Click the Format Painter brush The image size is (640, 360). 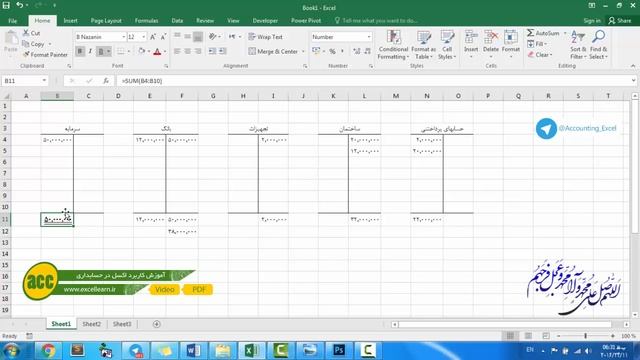pyautogui.click(x=45, y=55)
